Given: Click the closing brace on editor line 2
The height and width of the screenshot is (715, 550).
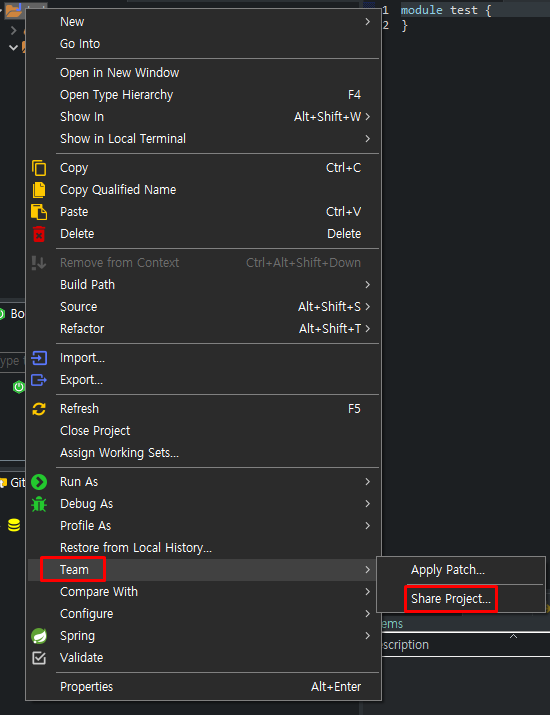Looking at the screenshot, I should coord(405,26).
